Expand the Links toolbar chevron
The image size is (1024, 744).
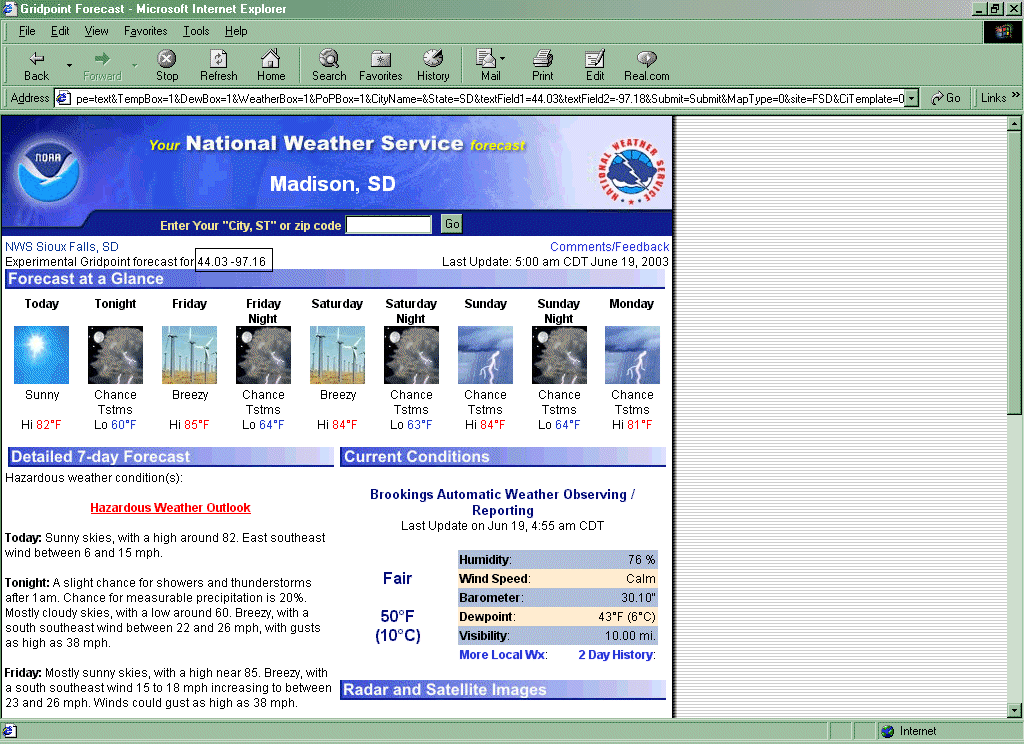pos(1016,95)
